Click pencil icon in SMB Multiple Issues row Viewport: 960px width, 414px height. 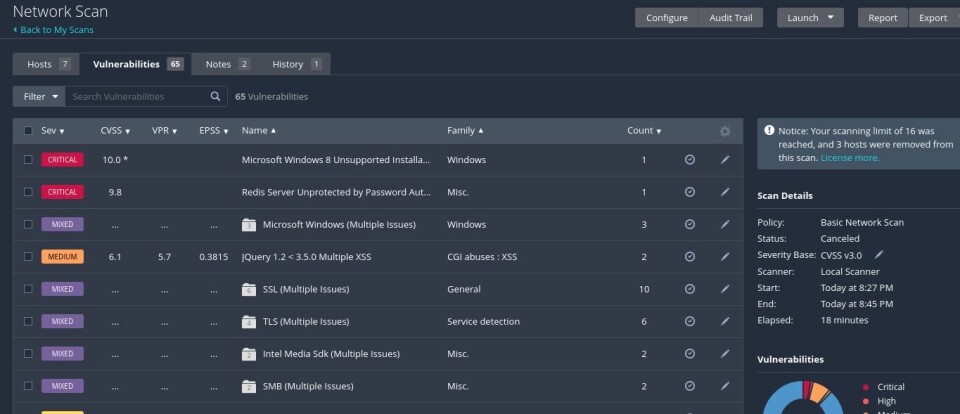click(x=725, y=386)
